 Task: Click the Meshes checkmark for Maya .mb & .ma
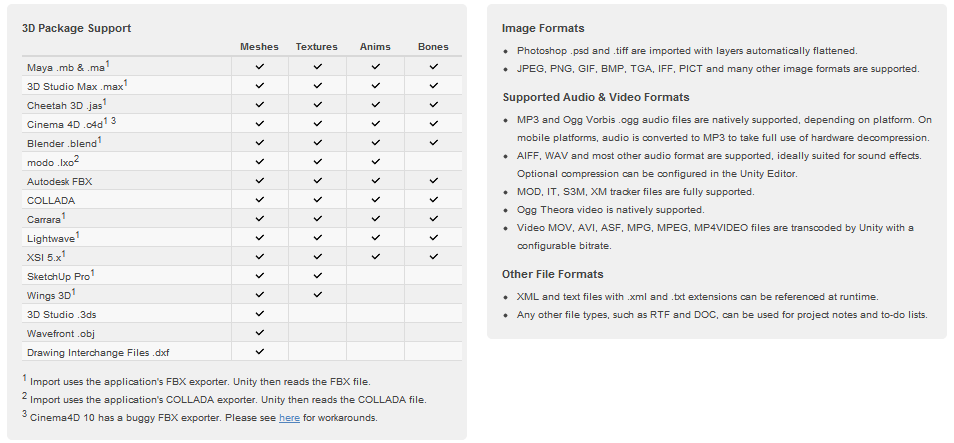click(260, 67)
